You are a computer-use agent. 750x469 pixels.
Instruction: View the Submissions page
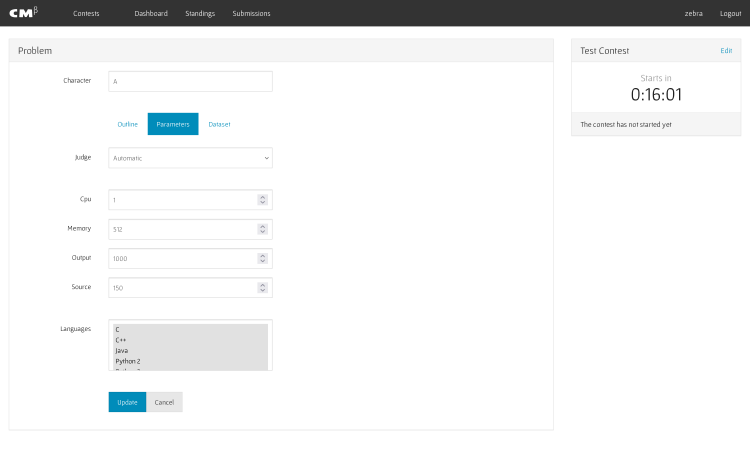(x=251, y=14)
